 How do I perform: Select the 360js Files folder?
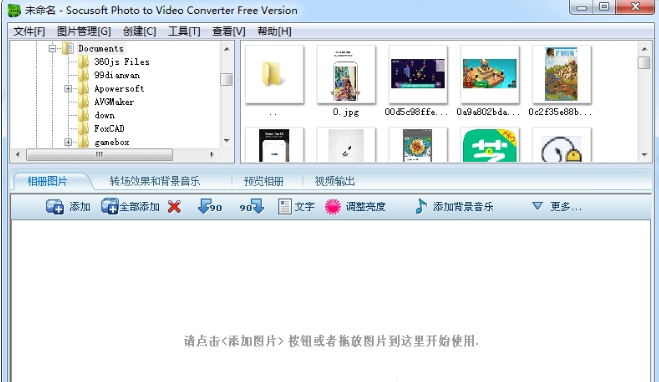(x=121, y=62)
